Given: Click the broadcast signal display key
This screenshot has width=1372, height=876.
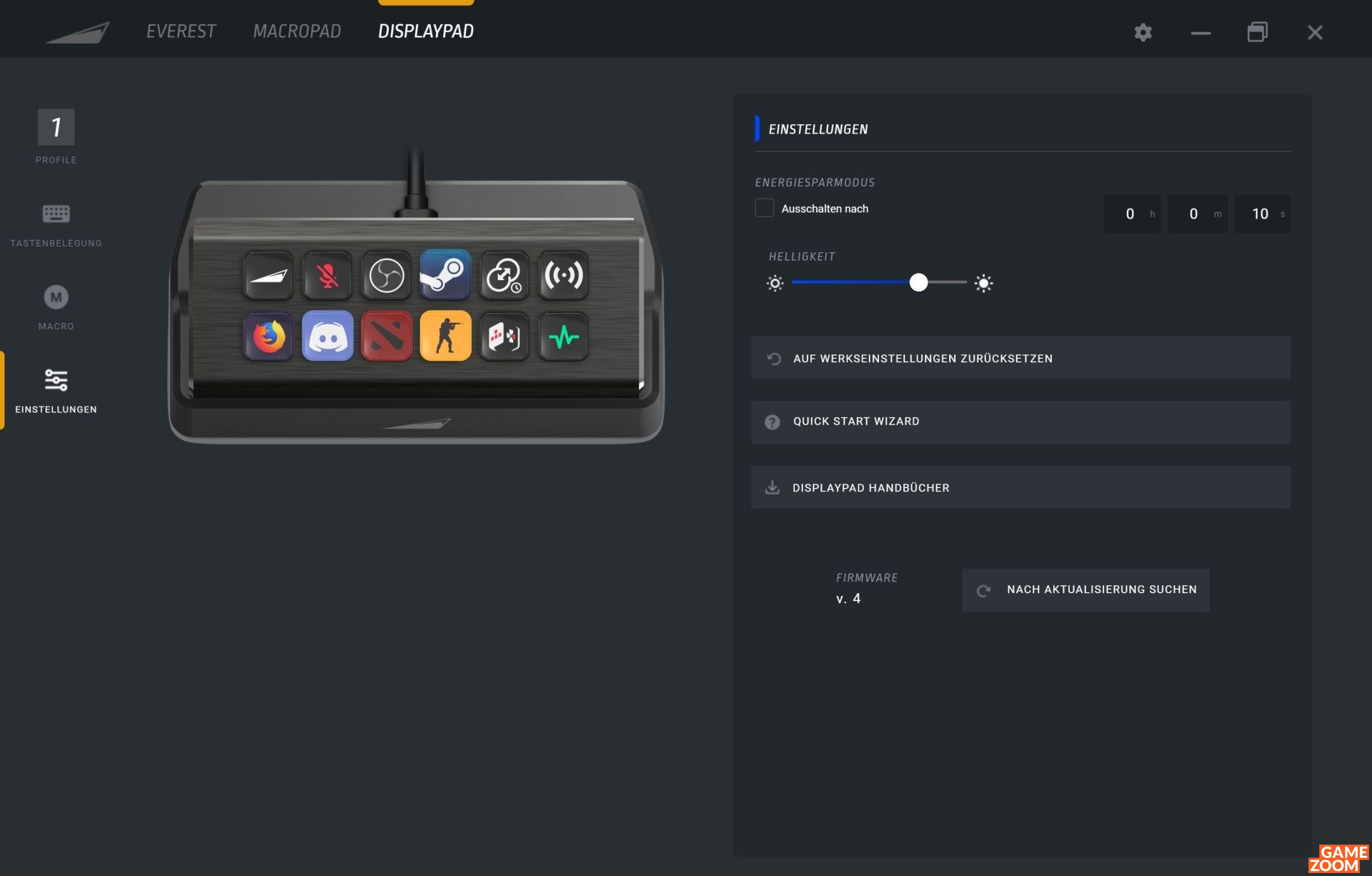Looking at the screenshot, I should (564, 276).
